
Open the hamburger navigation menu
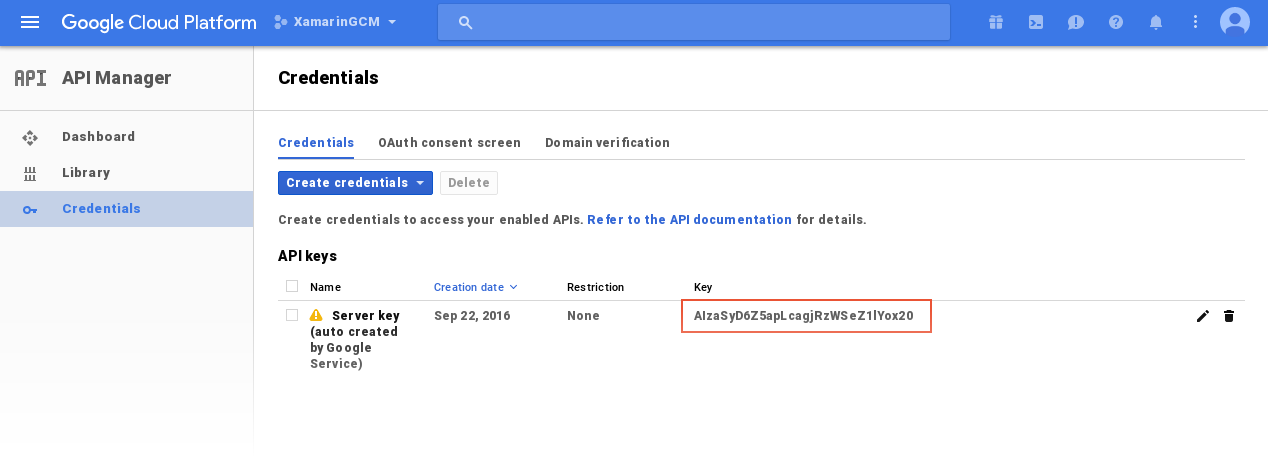tap(30, 22)
